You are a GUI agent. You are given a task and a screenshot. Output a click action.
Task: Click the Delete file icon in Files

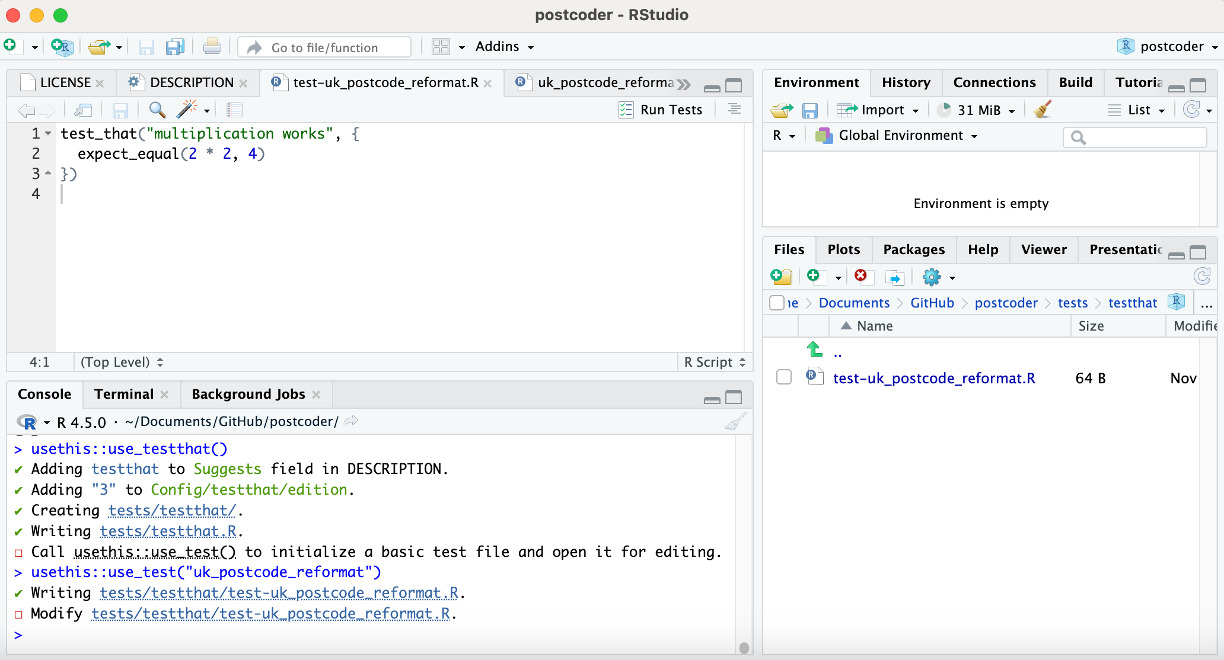click(x=862, y=277)
